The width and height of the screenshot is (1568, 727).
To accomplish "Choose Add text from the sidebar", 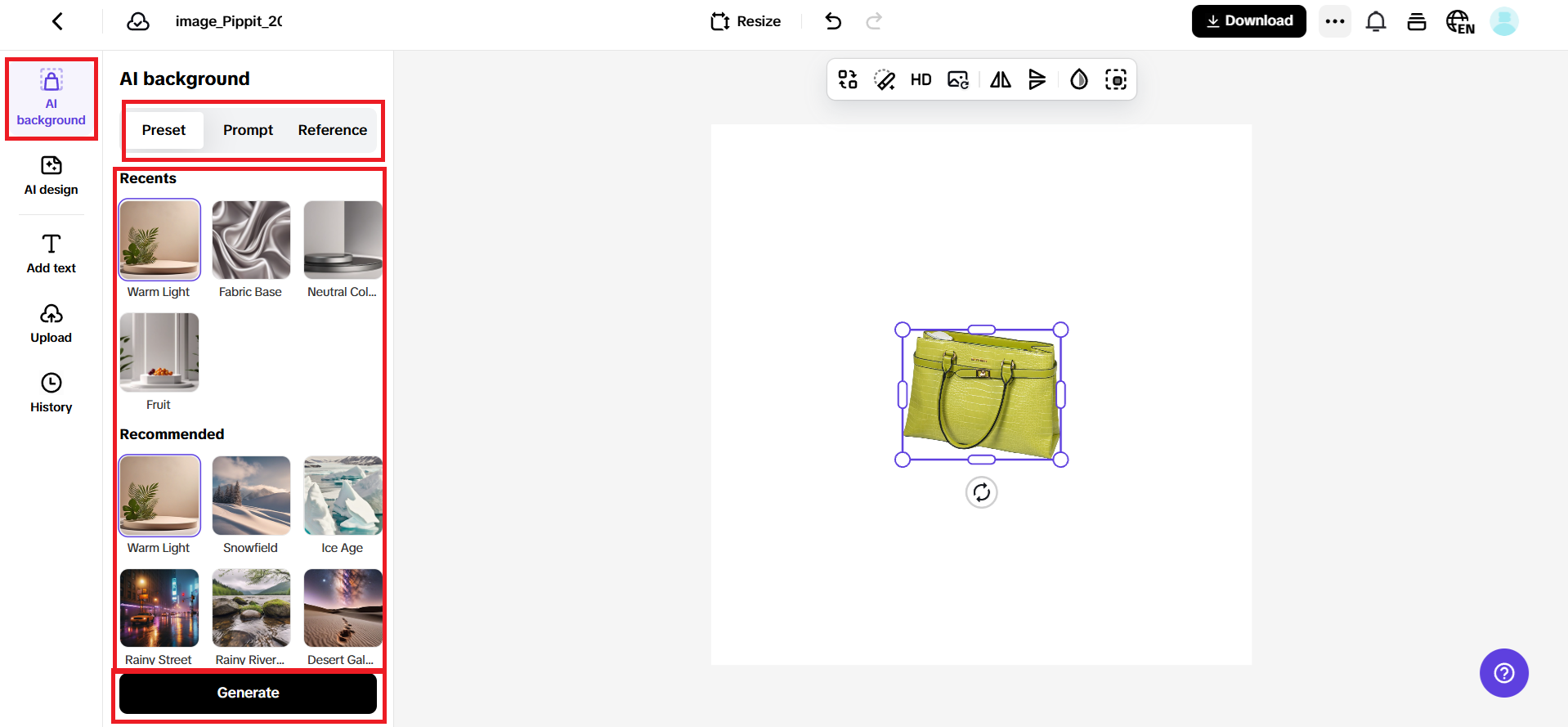I will coord(52,254).
